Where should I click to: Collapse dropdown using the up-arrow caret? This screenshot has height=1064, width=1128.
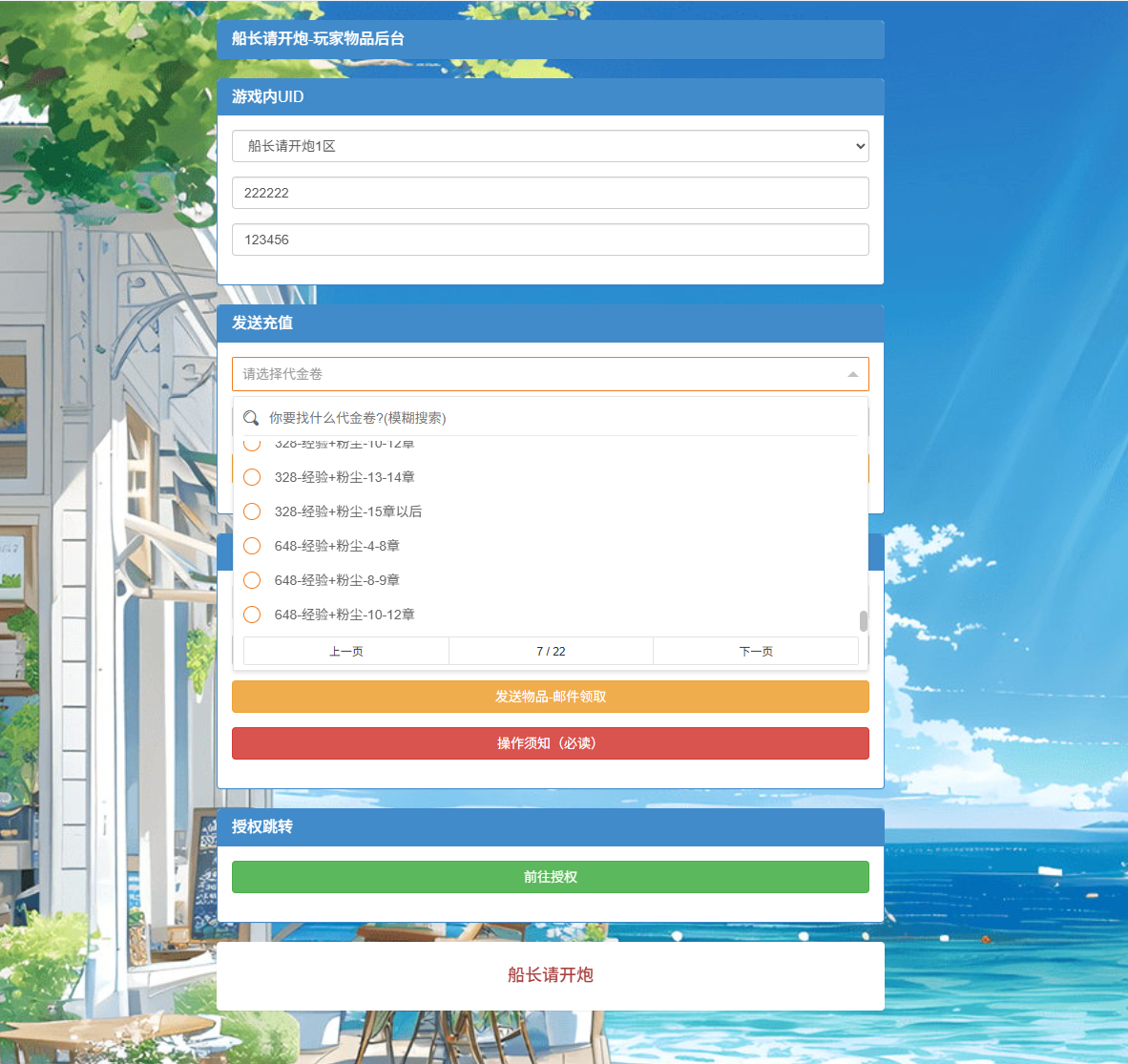852,374
